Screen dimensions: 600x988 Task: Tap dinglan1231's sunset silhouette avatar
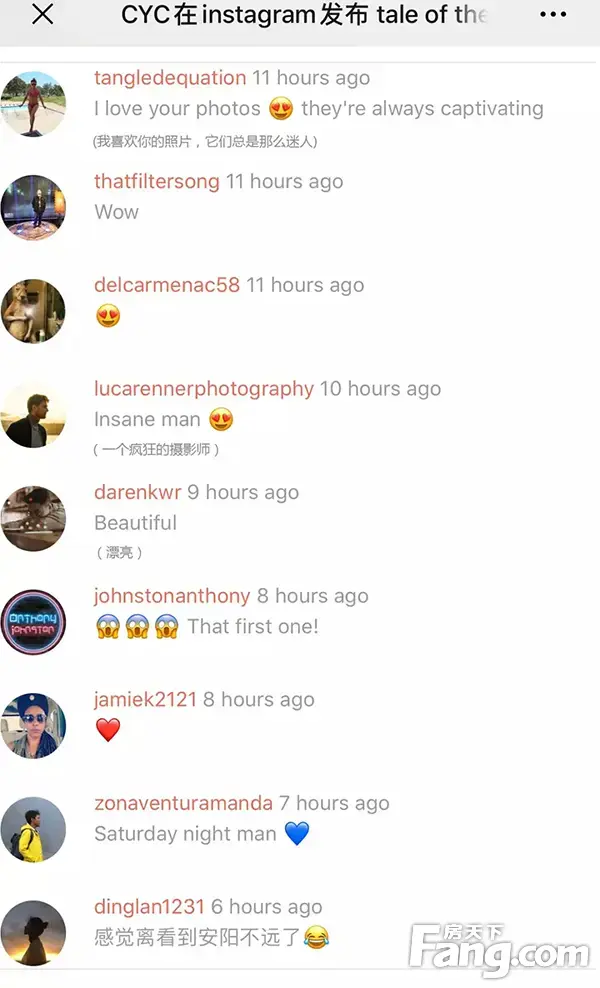coord(33,933)
